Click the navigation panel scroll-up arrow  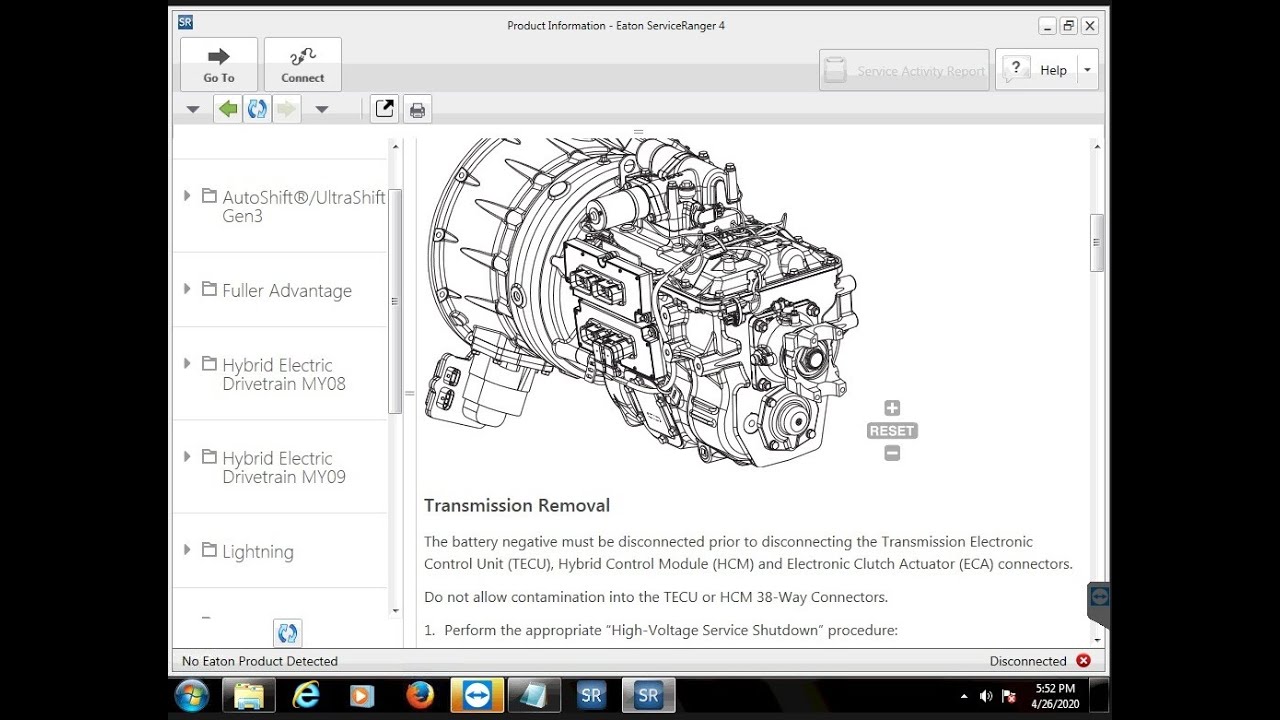395,147
